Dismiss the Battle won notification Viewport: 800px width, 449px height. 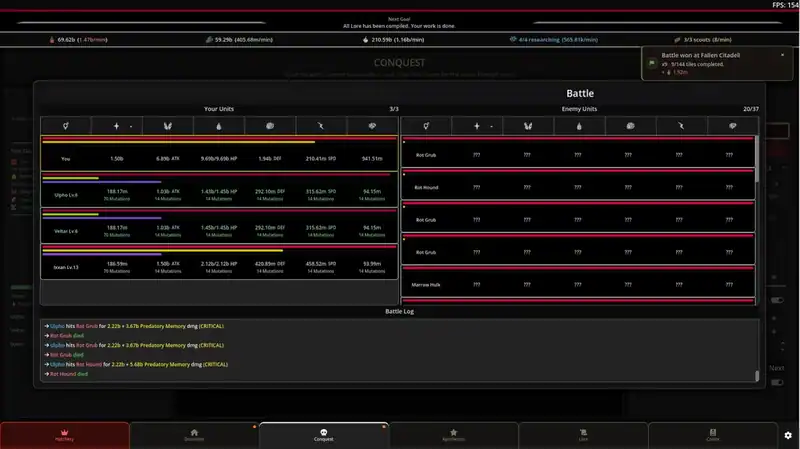pyautogui.click(x=782, y=55)
